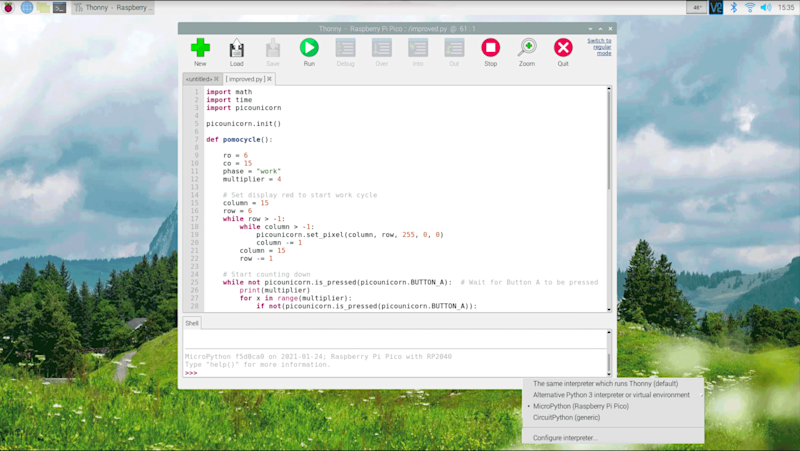800x451 pixels.
Task: Switch to the <untitled> editor tab
Action: pyautogui.click(x=199, y=79)
